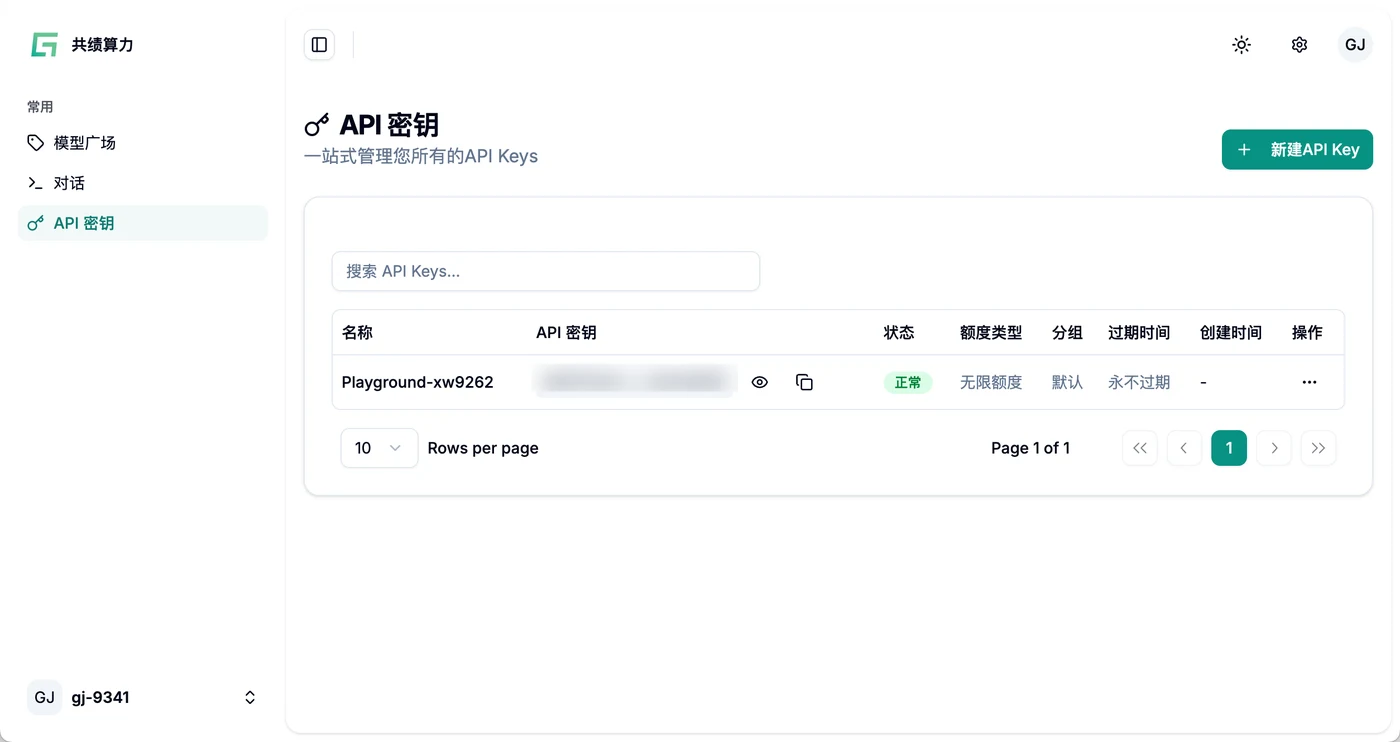The width and height of the screenshot is (1400, 742).
Task: Click the Playground-xw9262 name cell
Action: tap(418, 382)
